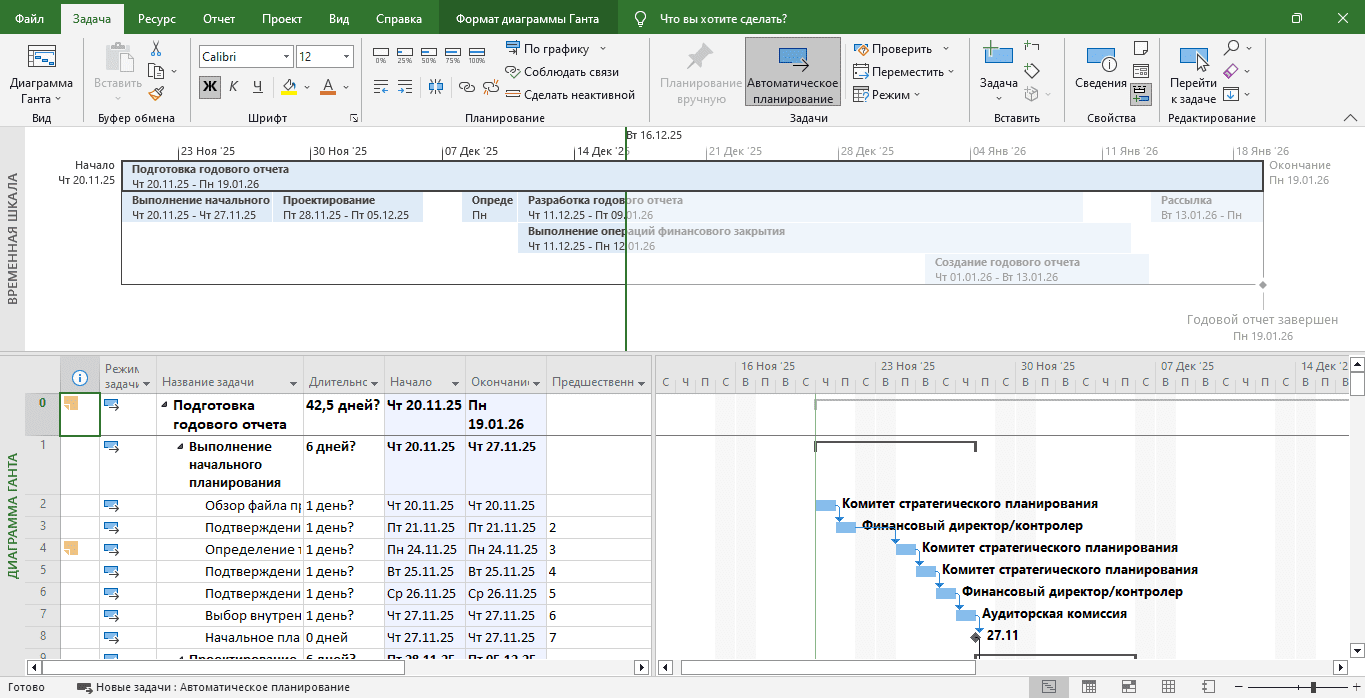
Task: Set task progress to 50% complete
Action: click(428, 55)
